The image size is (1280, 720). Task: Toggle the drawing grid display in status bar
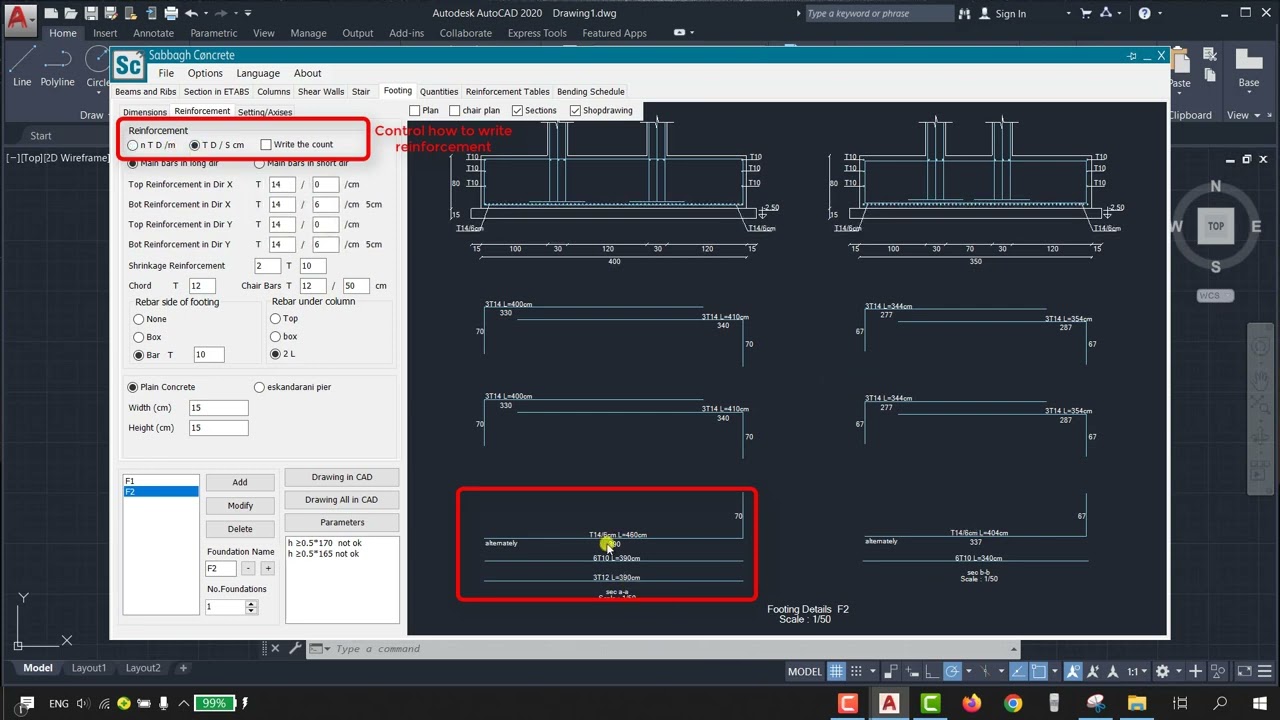coord(836,671)
